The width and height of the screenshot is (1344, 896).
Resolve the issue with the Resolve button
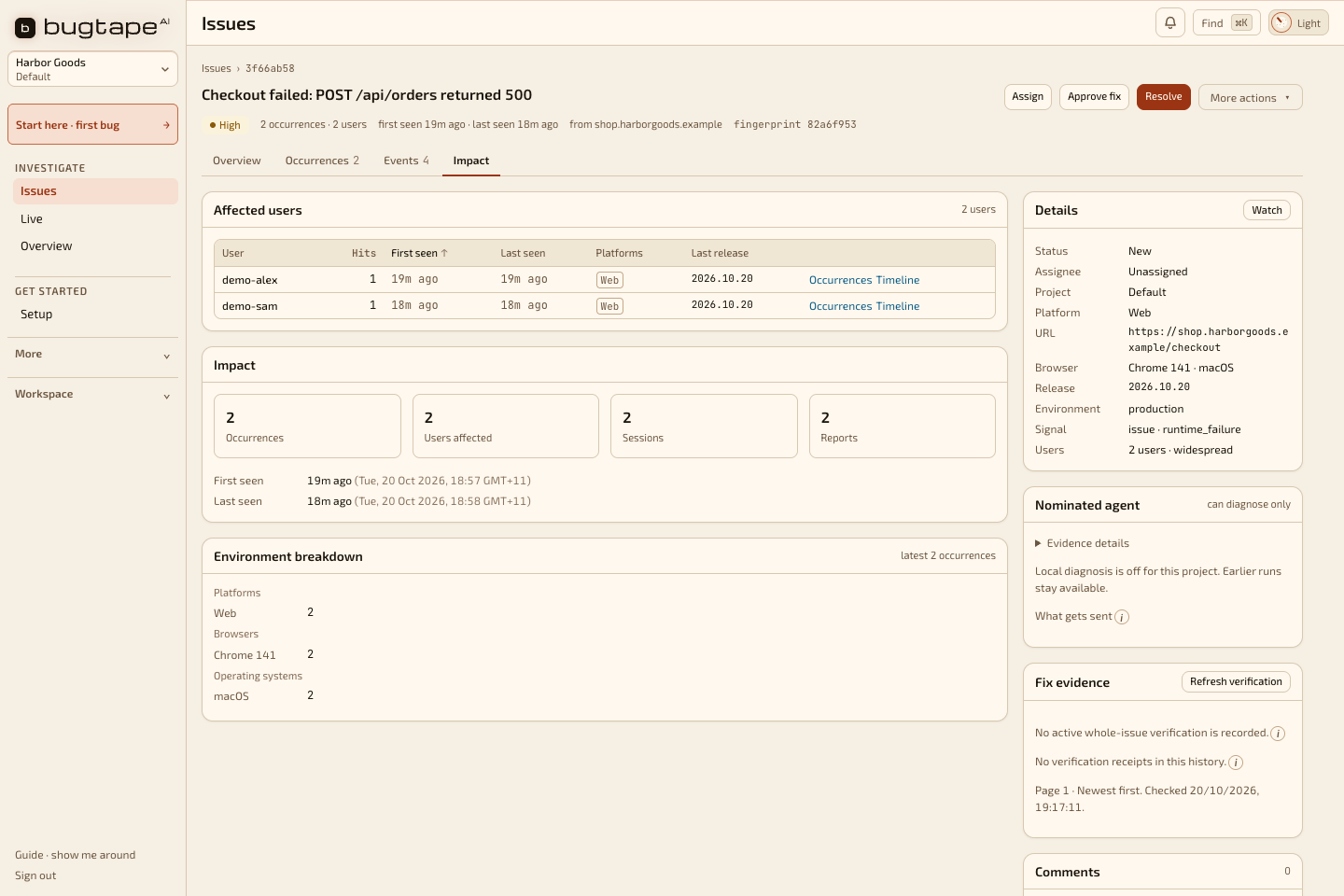1163,97
